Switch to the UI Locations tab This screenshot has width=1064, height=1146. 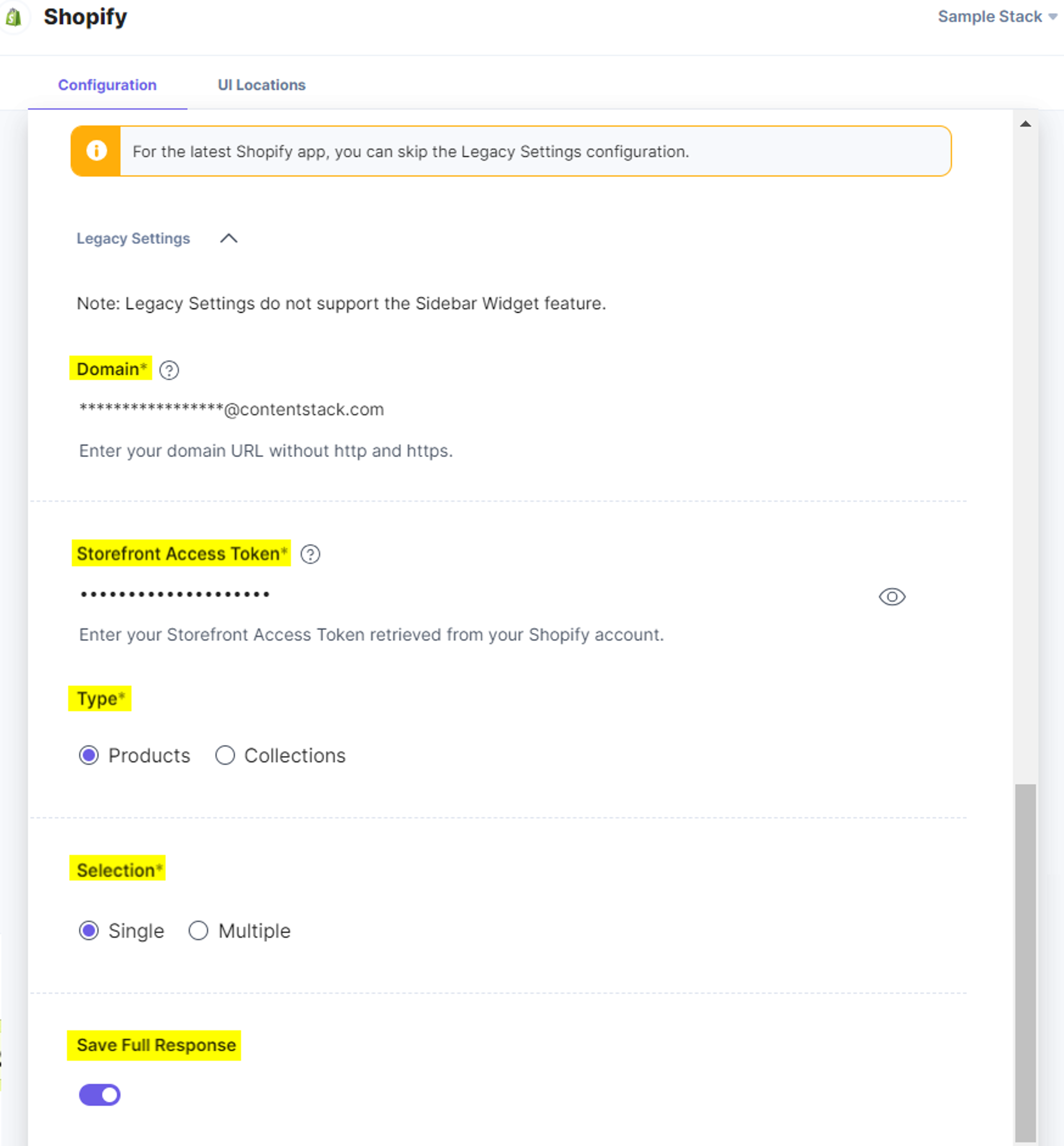(261, 85)
